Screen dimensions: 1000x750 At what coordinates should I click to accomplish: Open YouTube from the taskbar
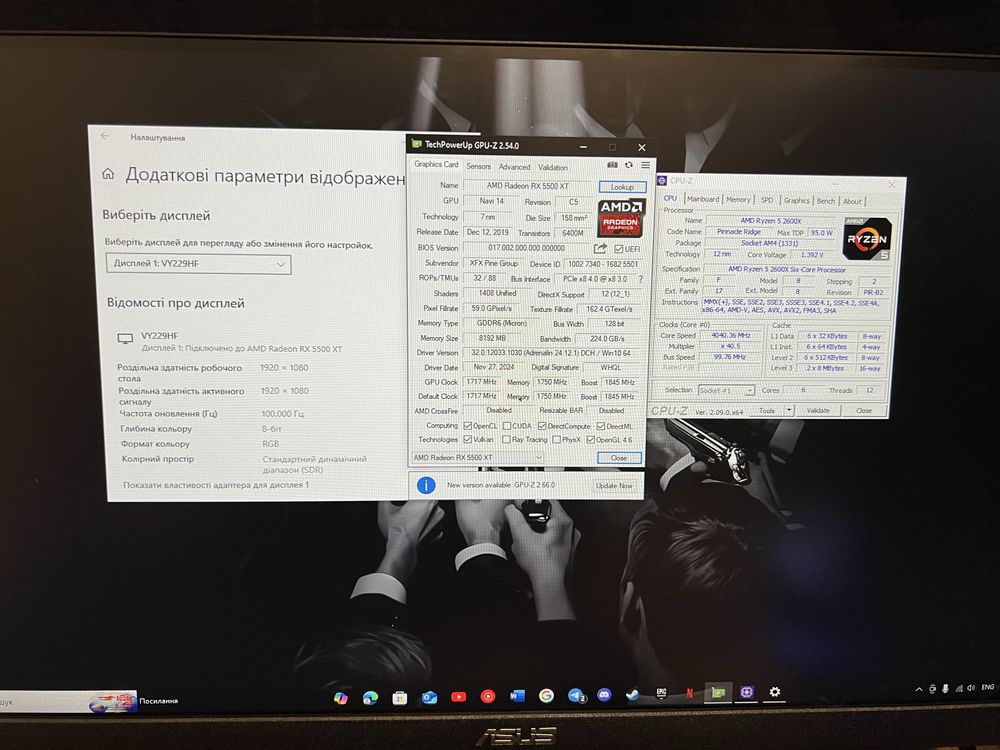coord(459,697)
